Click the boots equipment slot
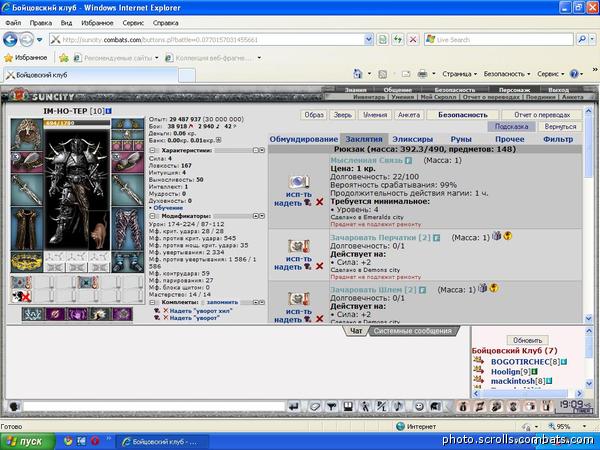 click(x=127, y=262)
